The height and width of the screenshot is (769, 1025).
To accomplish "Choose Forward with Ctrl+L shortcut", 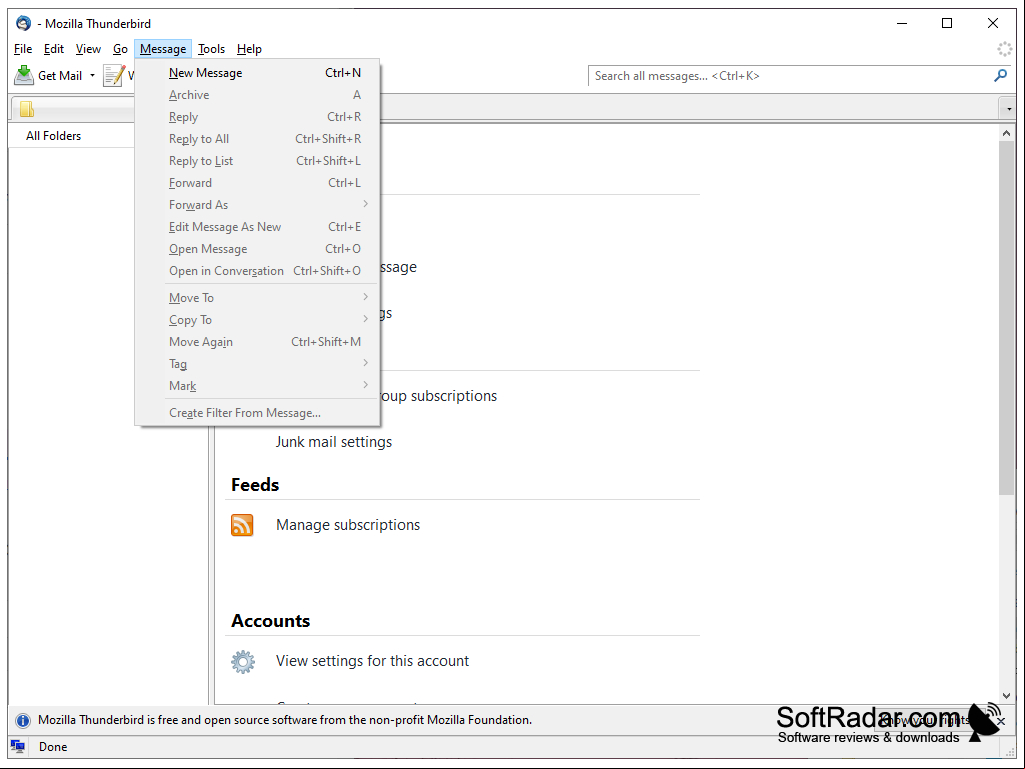I will click(258, 183).
